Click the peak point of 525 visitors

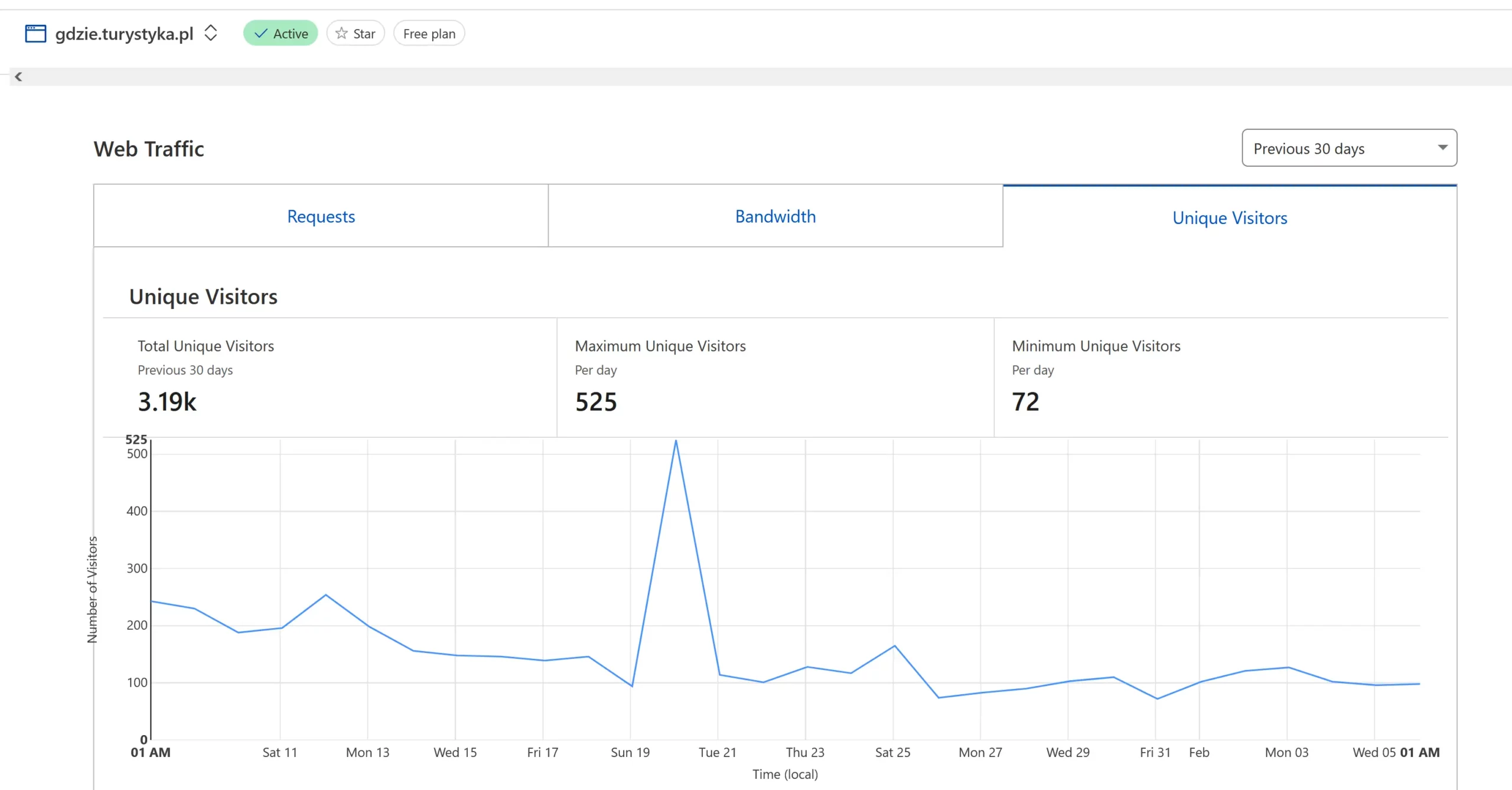click(676, 441)
